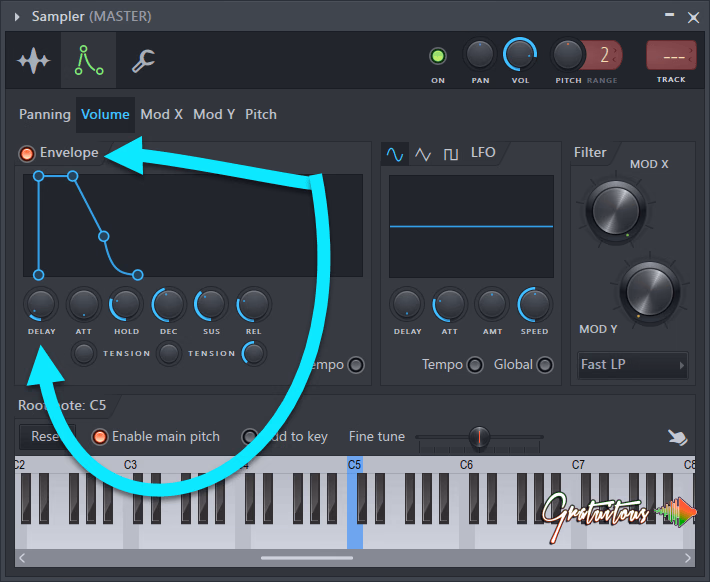The height and width of the screenshot is (582, 710).
Task: Close the Sampler window
Action: coord(693,18)
